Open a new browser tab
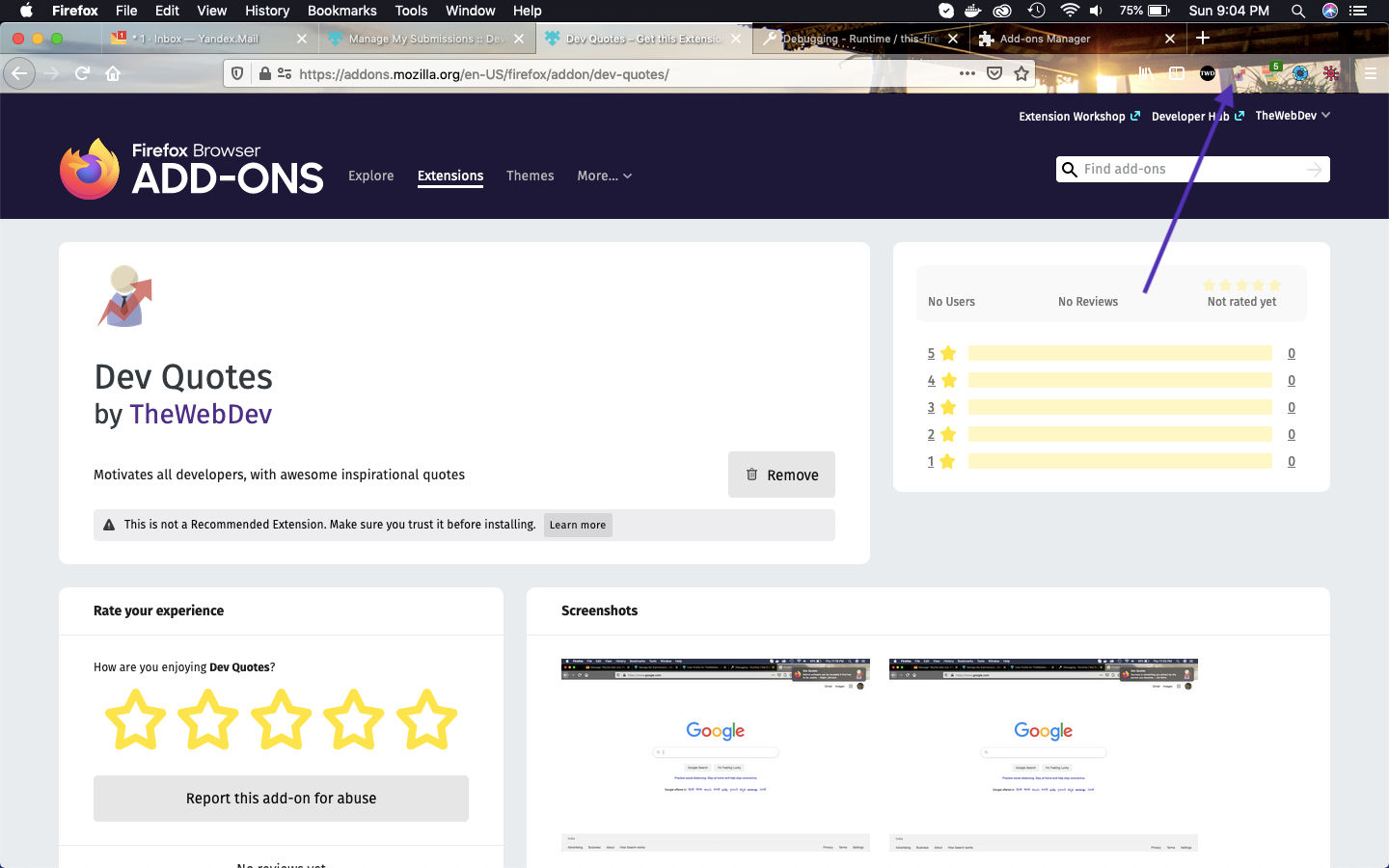This screenshot has height=868, width=1389. 1203,38
